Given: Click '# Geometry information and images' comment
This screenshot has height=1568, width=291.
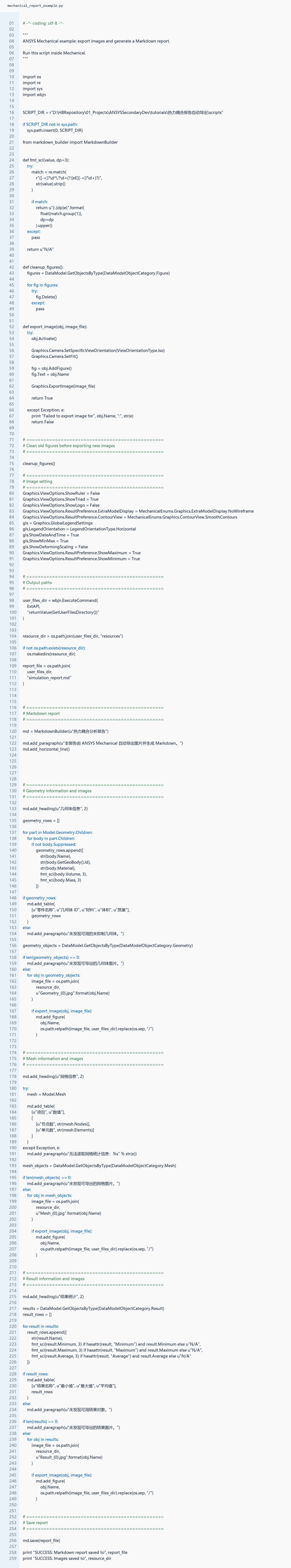Looking at the screenshot, I should (57, 791).
